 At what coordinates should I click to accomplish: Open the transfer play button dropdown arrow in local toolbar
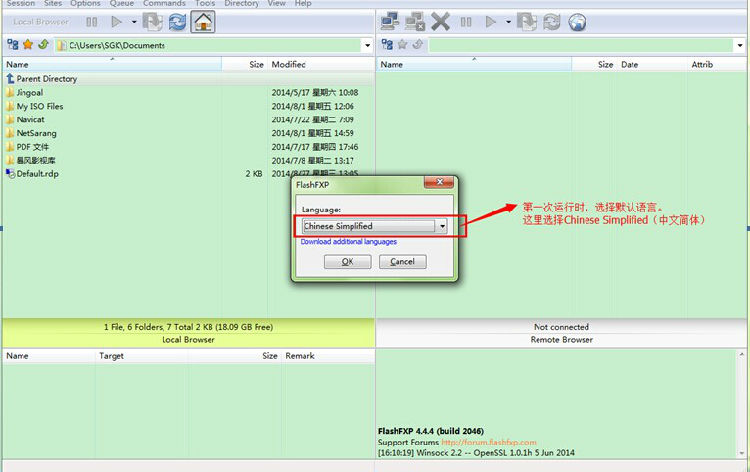pyautogui.click(x=133, y=21)
